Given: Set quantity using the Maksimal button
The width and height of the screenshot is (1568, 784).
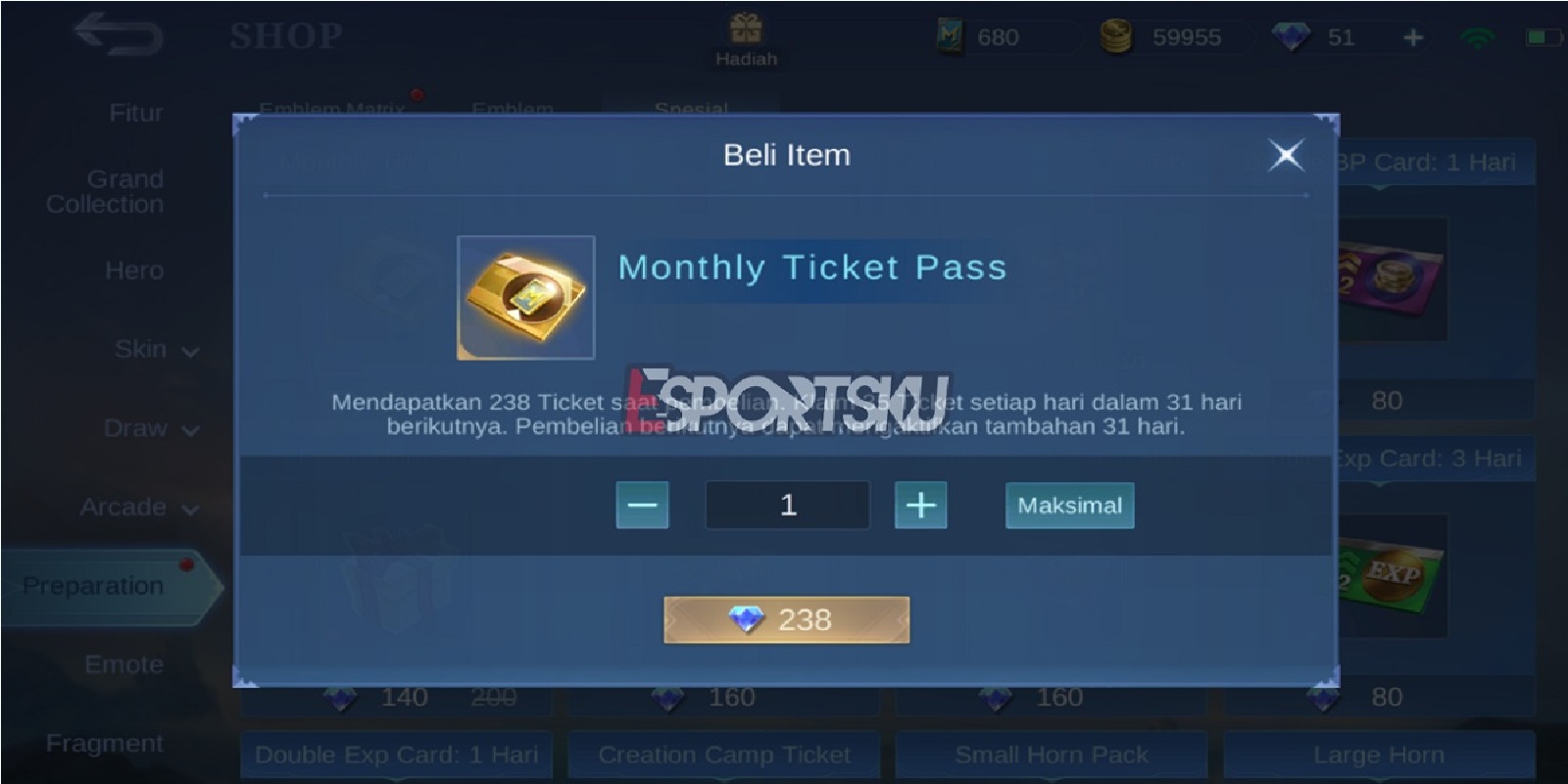Looking at the screenshot, I should click(1069, 505).
